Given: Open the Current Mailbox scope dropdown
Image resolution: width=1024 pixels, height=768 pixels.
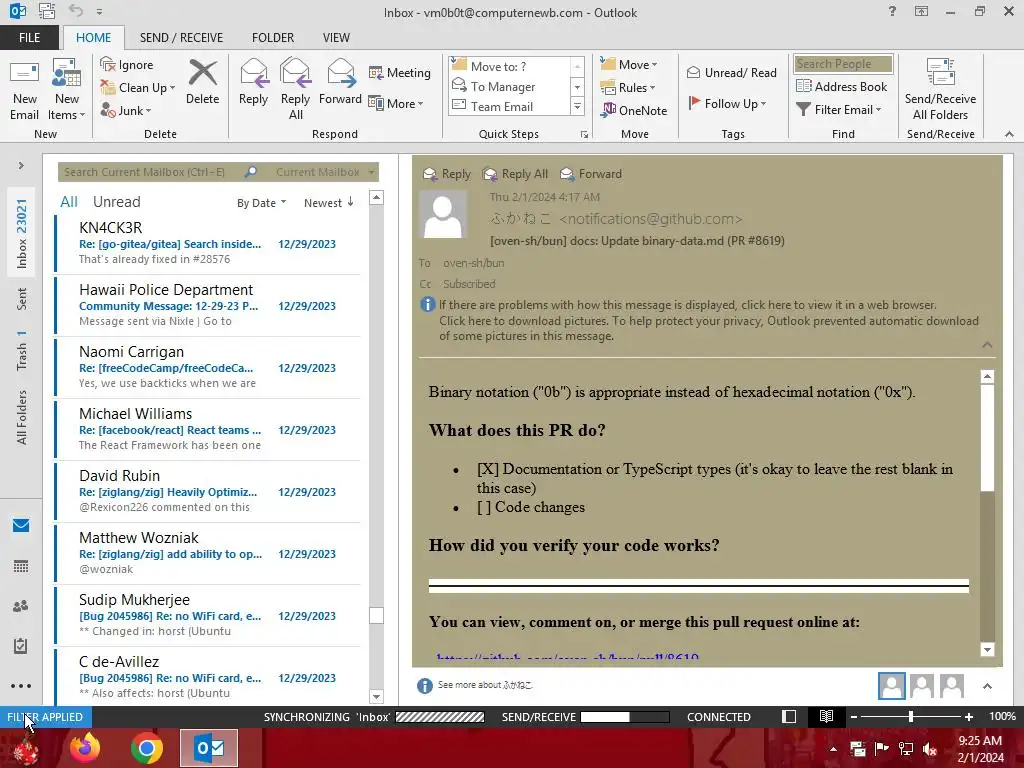Looking at the screenshot, I should click(x=325, y=172).
